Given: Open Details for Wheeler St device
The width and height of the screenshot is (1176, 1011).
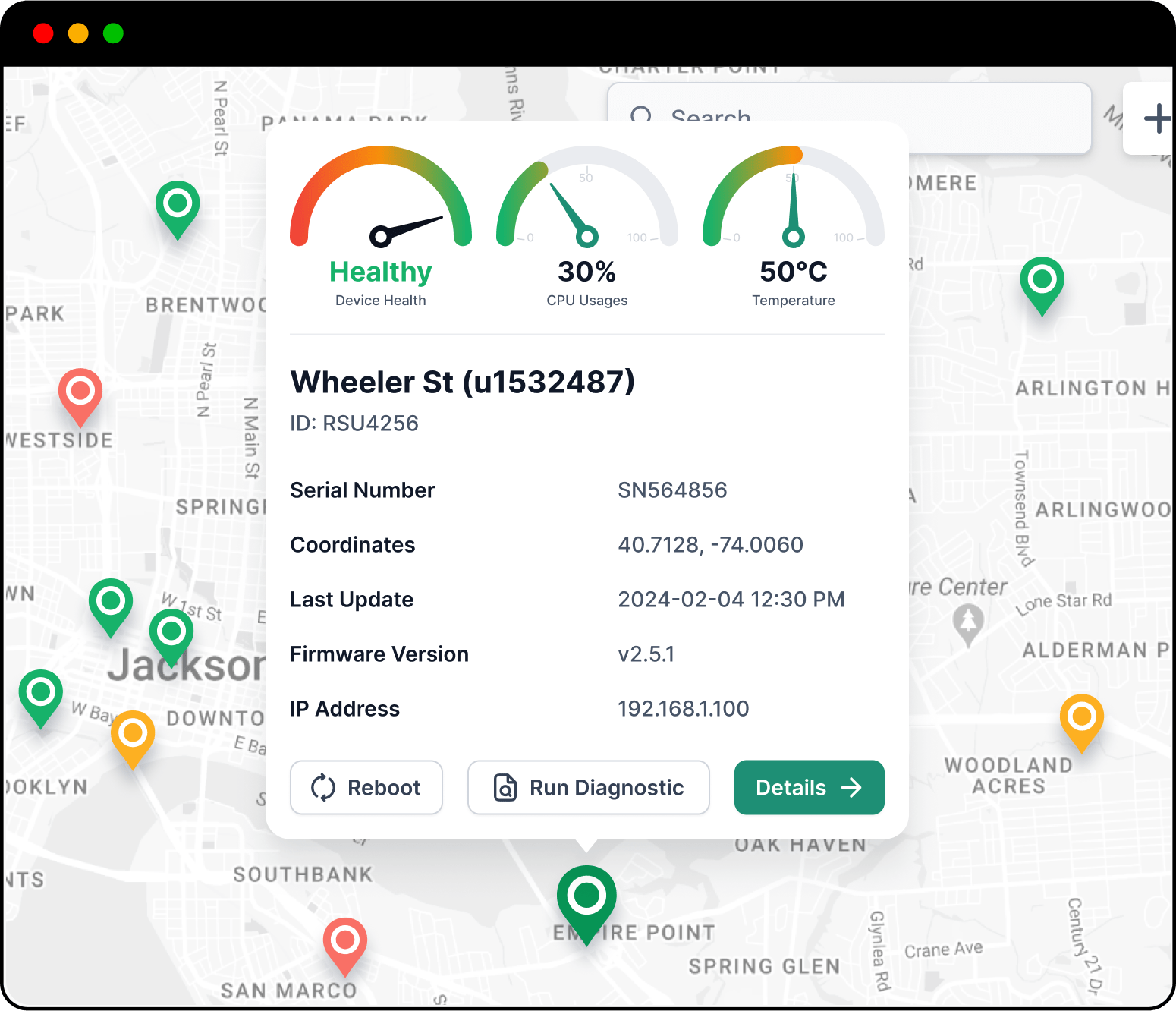Looking at the screenshot, I should click(x=809, y=788).
